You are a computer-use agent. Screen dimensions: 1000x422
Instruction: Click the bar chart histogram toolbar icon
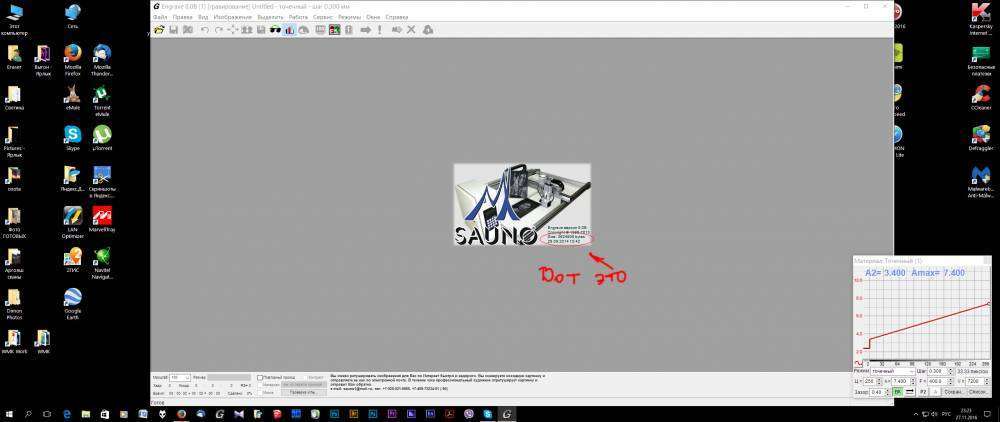(289, 31)
